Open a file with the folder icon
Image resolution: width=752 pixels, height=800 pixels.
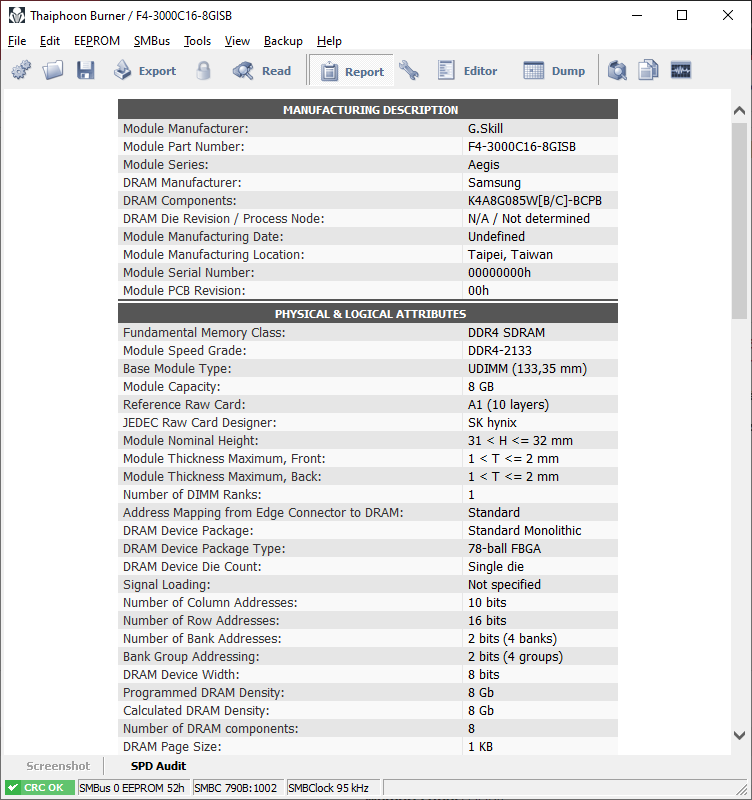coord(53,70)
